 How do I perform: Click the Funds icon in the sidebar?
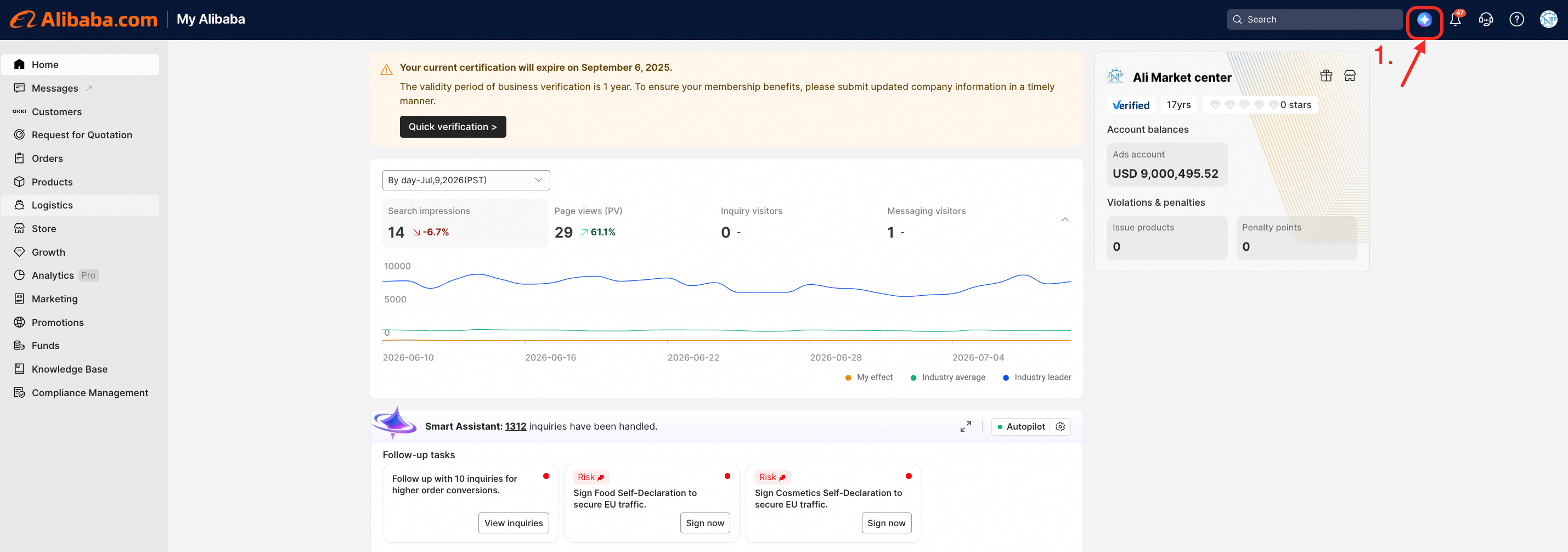20,345
